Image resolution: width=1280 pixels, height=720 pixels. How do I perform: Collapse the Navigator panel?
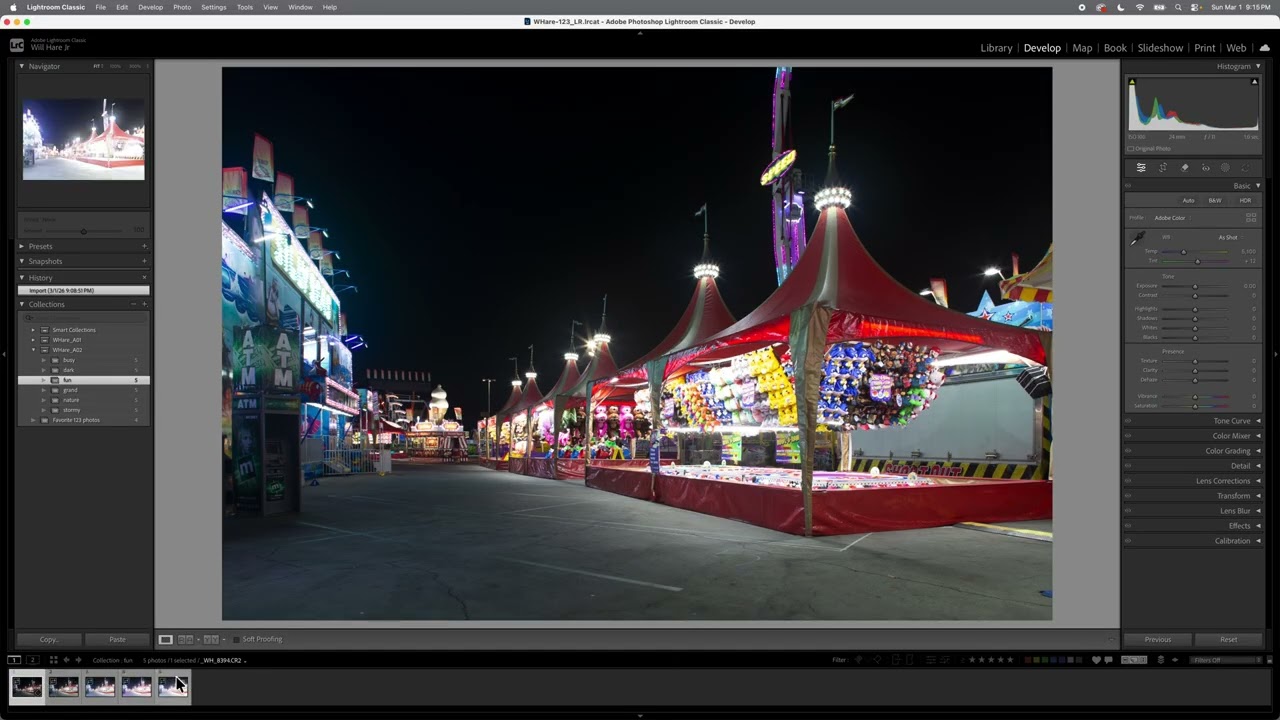click(x=22, y=66)
